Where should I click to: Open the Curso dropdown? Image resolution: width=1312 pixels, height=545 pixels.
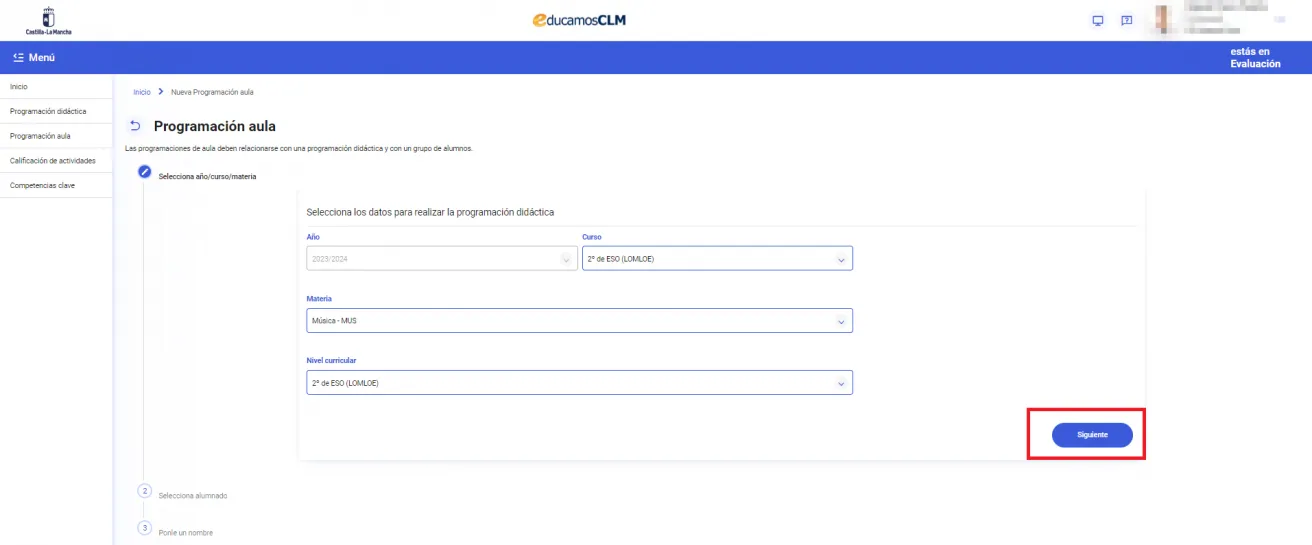point(717,259)
